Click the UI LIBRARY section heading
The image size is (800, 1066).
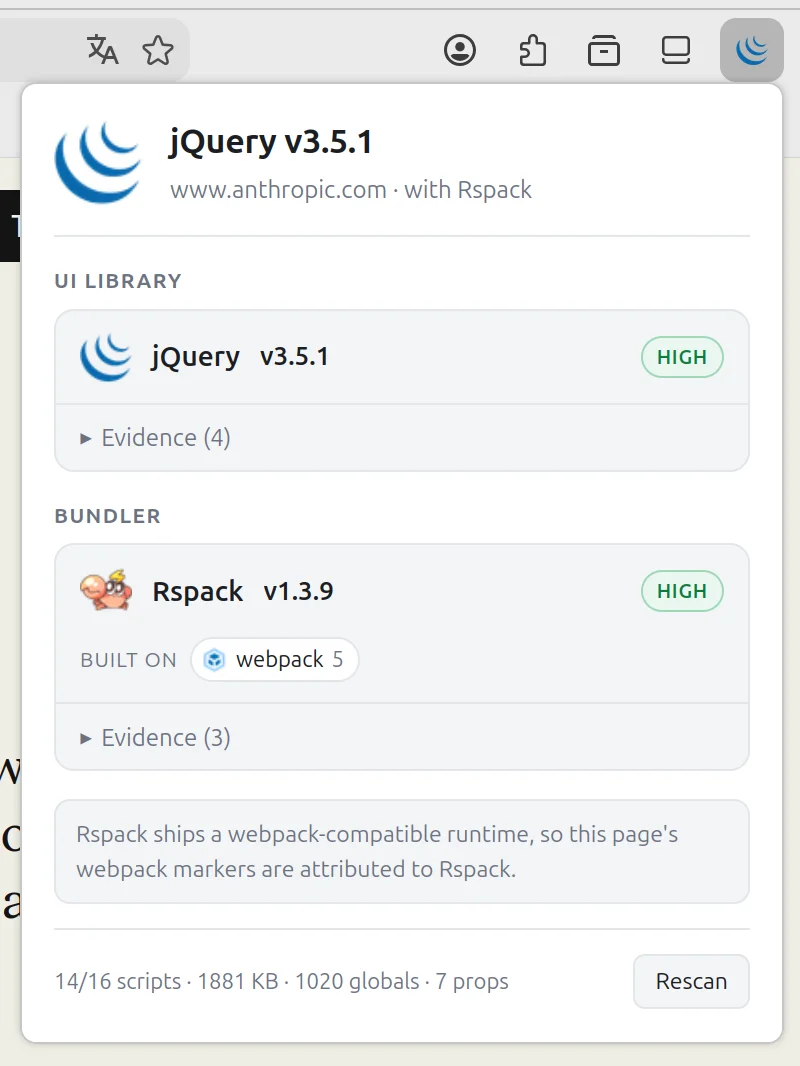(x=118, y=281)
